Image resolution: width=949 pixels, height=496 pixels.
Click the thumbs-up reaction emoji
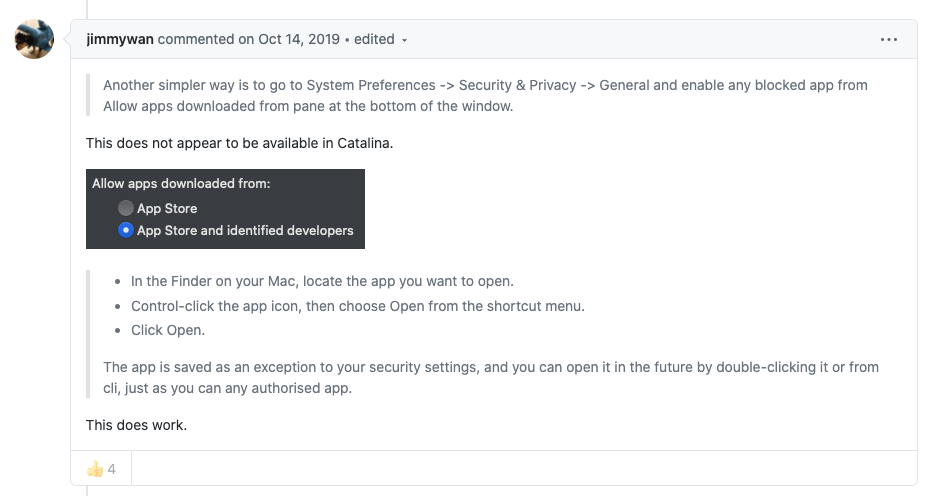[95, 469]
